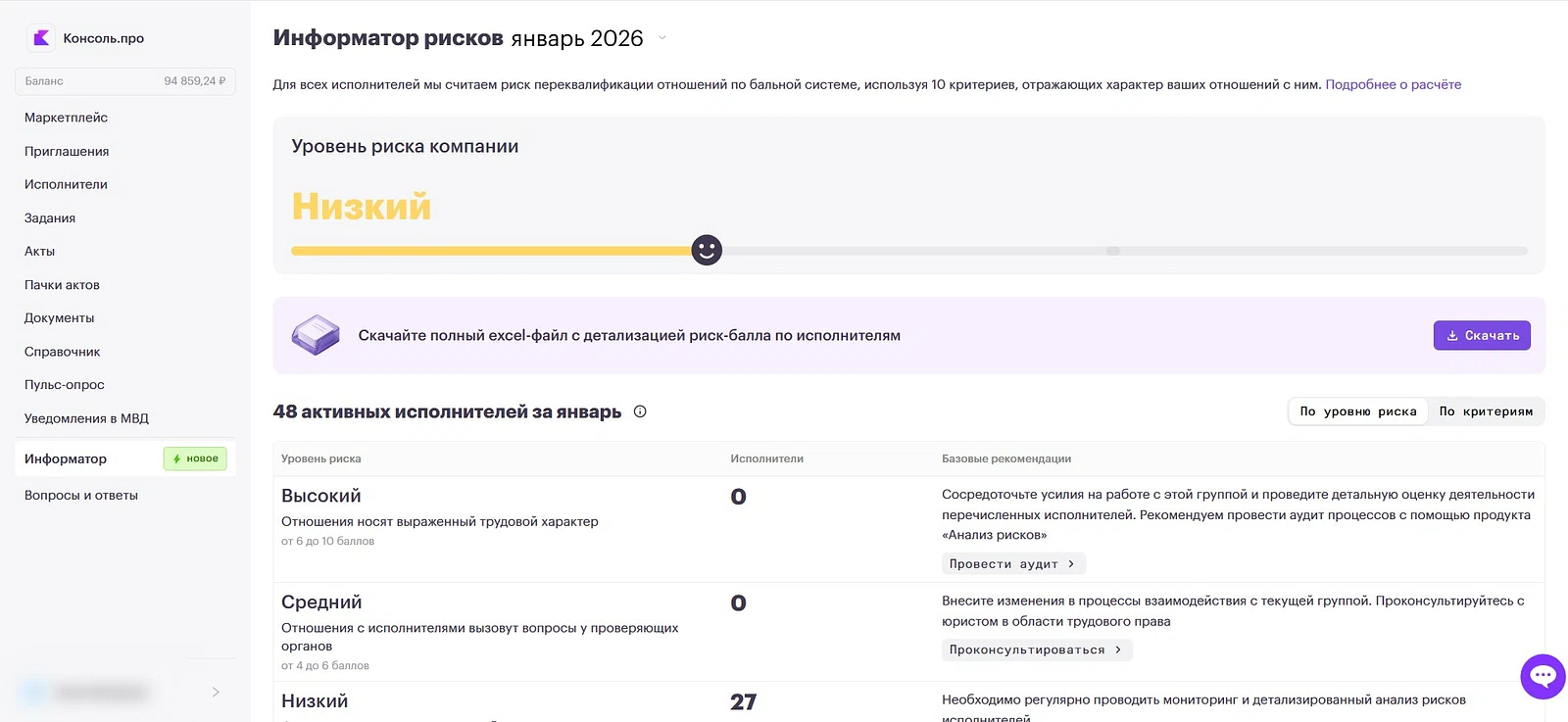Viewport: 1568px width, 722px height.
Task: Click the info icon beside active performers heading
Action: (x=640, y=411)
